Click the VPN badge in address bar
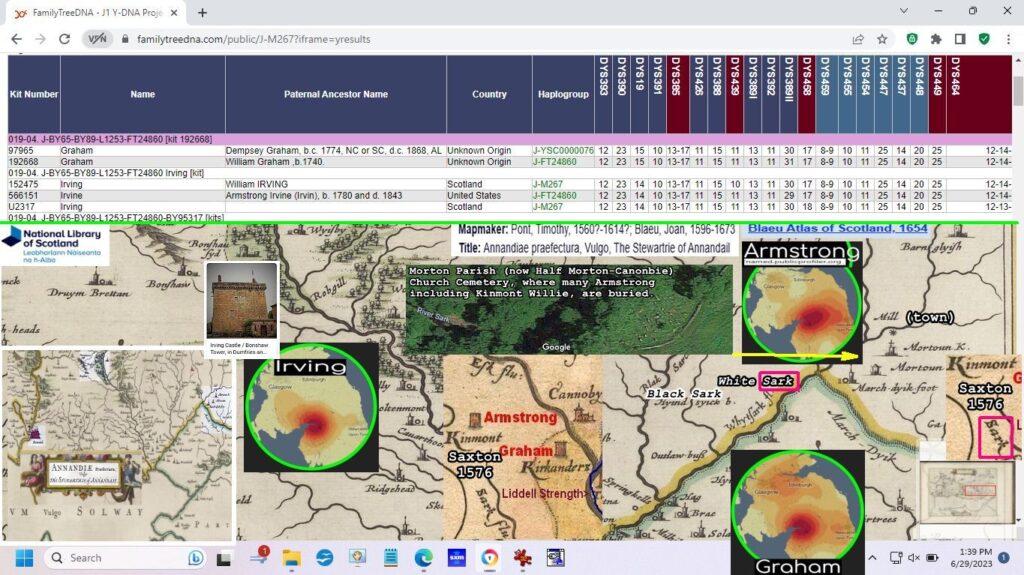 click(x=97, y=39)
